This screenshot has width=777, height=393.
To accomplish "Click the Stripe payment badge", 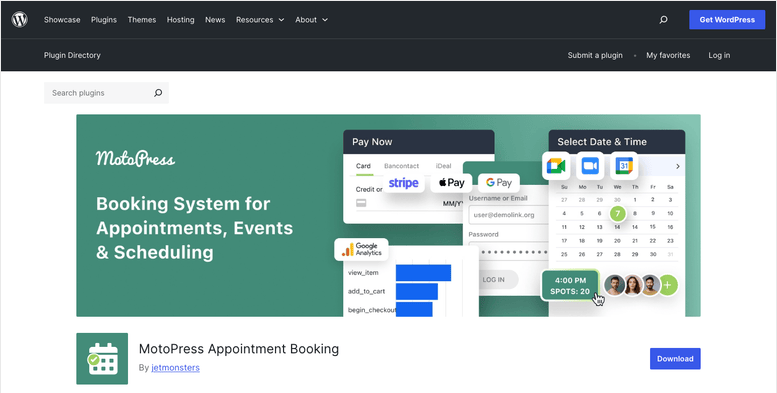I will point(403,183).
